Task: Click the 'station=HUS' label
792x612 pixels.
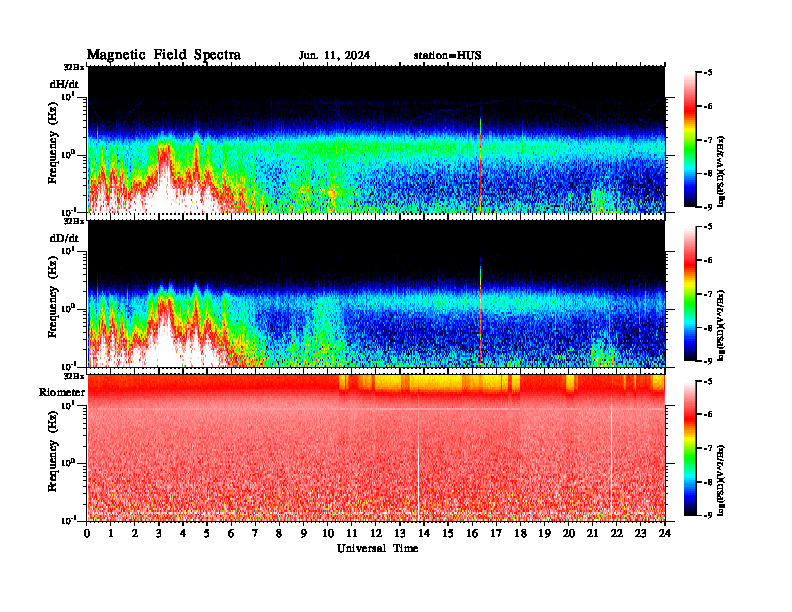Action: pyautogui.click(x=447, y=56)
